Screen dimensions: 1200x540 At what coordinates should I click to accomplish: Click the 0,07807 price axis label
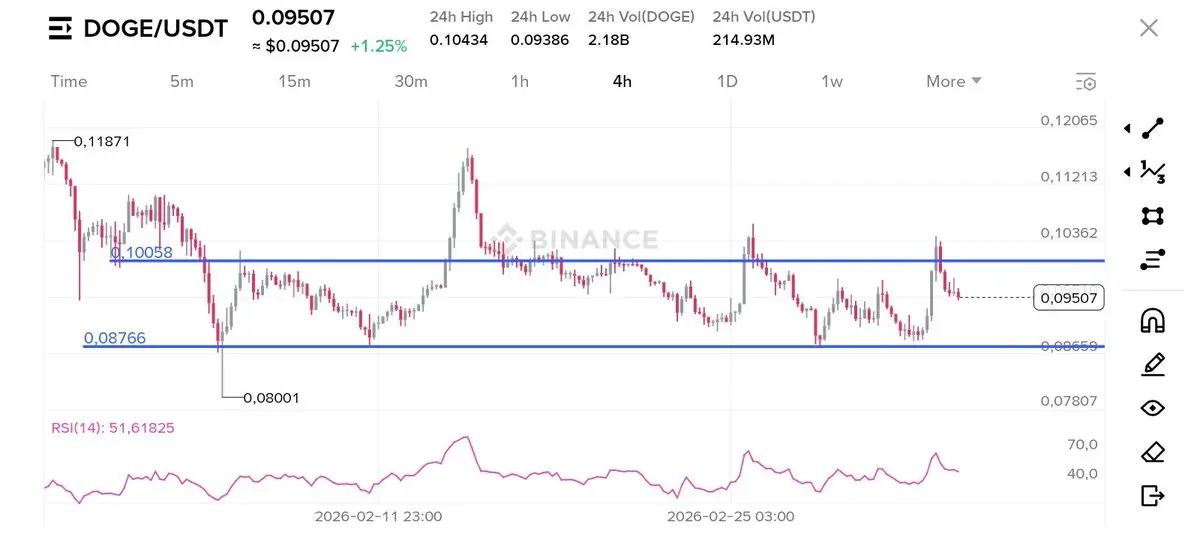(x=1069, y=401)
